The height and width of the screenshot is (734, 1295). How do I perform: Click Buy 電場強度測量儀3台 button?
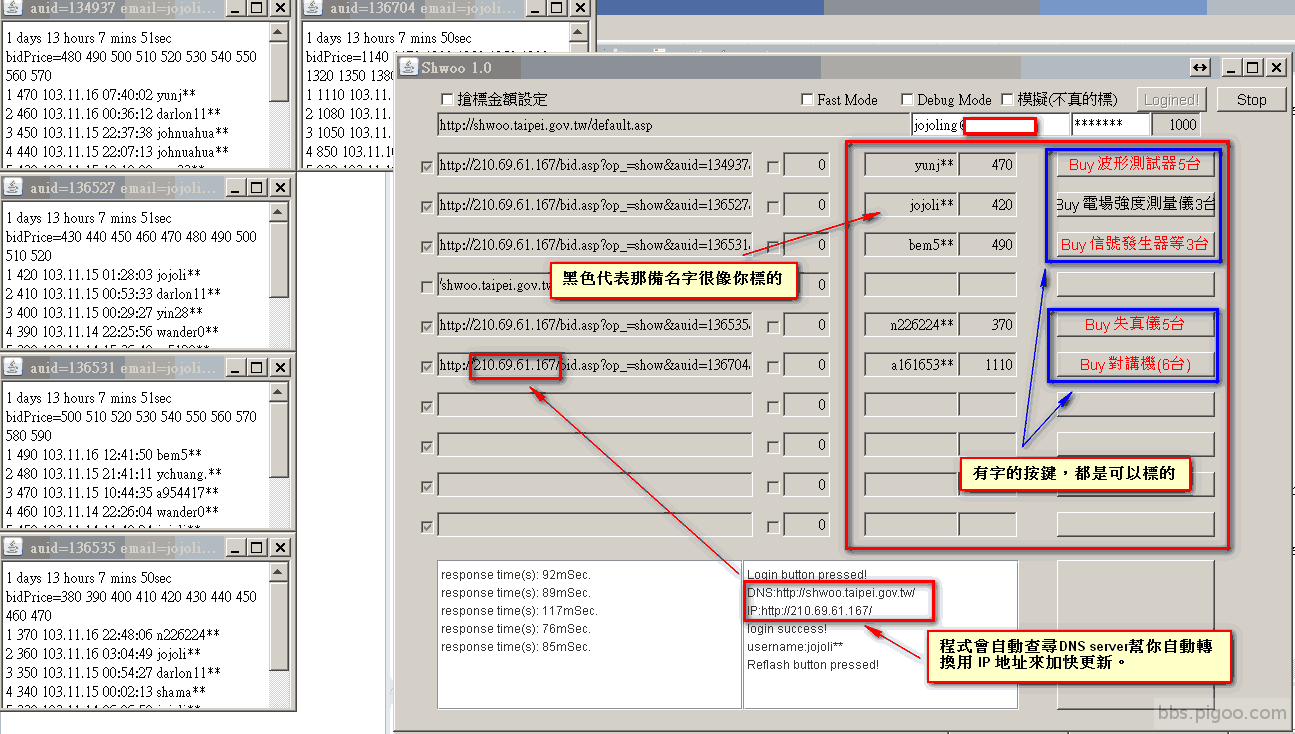pyautogui.click(x=1135, y=205)
